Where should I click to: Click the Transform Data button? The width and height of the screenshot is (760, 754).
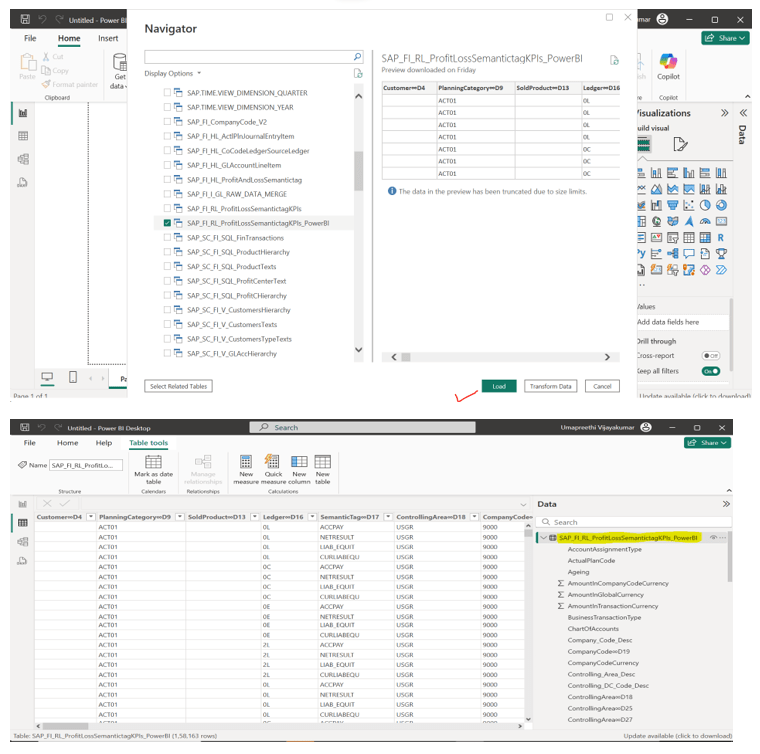[551, 386]
